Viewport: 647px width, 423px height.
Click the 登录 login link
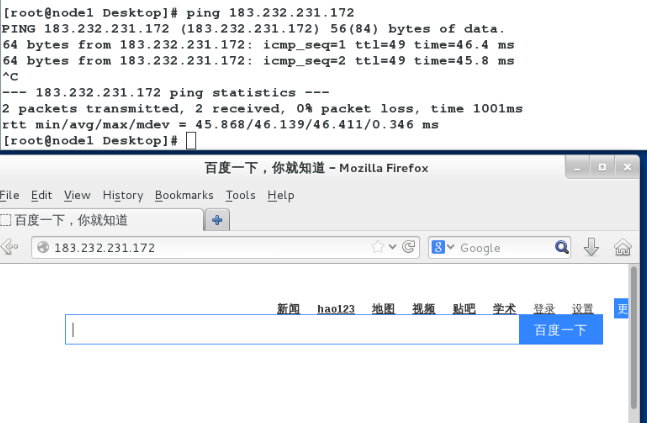coord(544,308)
